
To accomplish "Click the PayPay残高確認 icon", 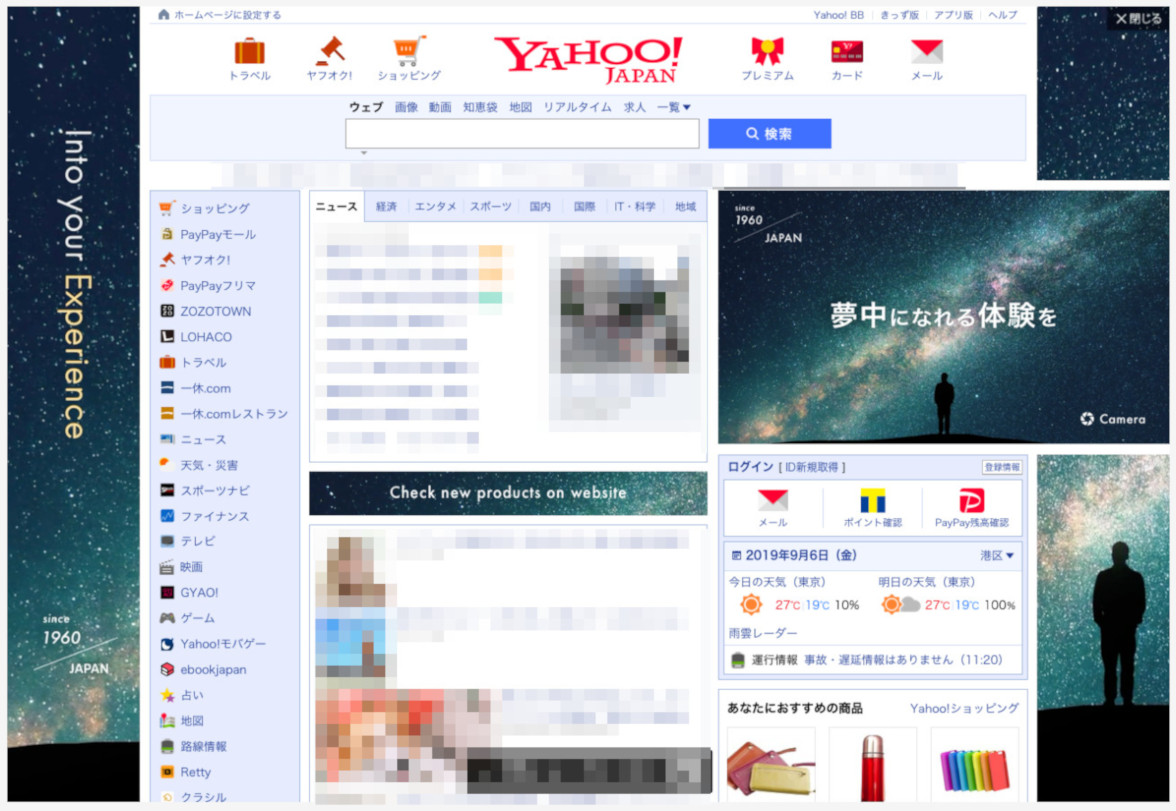I will coord(971,500).
